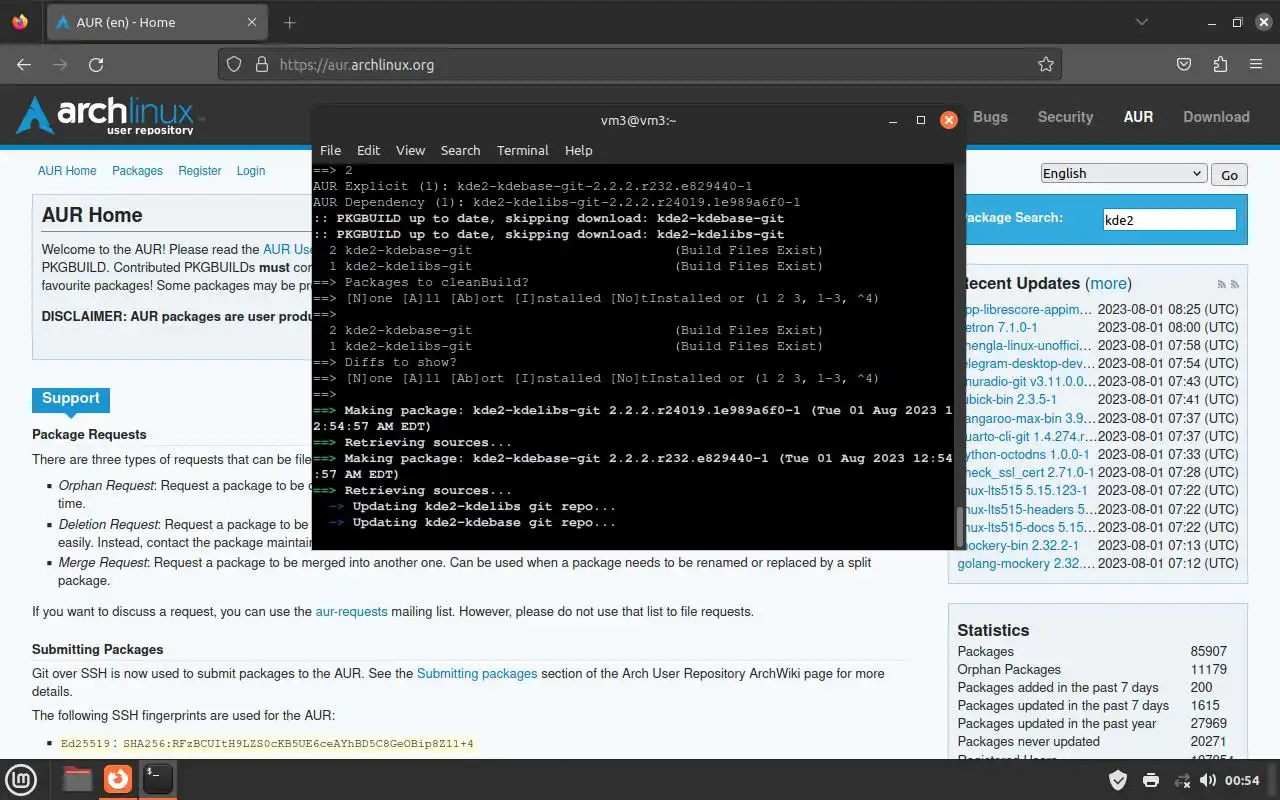
Task: Open the golang-mockery recent update link
Action: pos(1025,563)
